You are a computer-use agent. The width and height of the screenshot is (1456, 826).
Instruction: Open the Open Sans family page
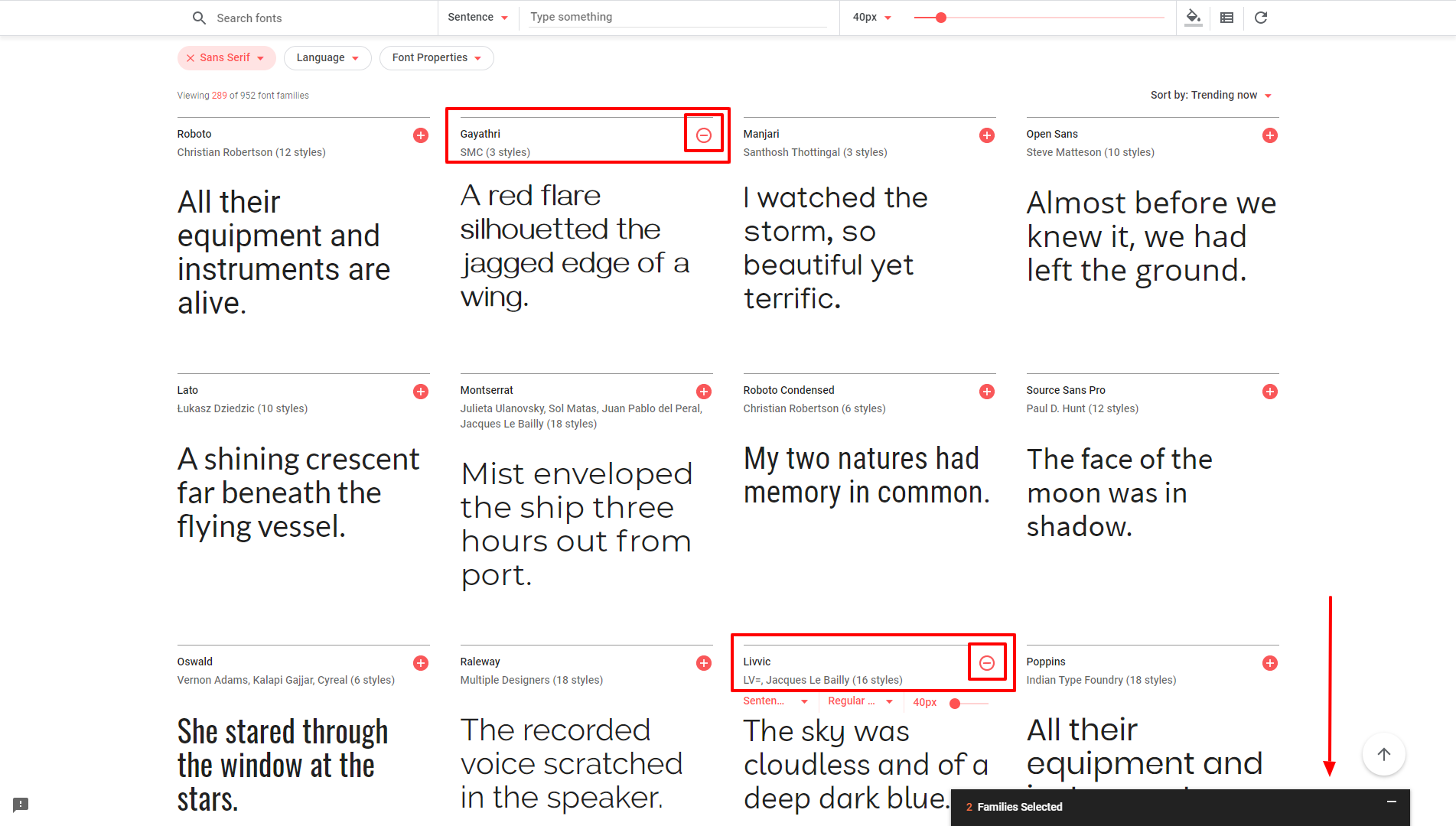(1052, 134)
